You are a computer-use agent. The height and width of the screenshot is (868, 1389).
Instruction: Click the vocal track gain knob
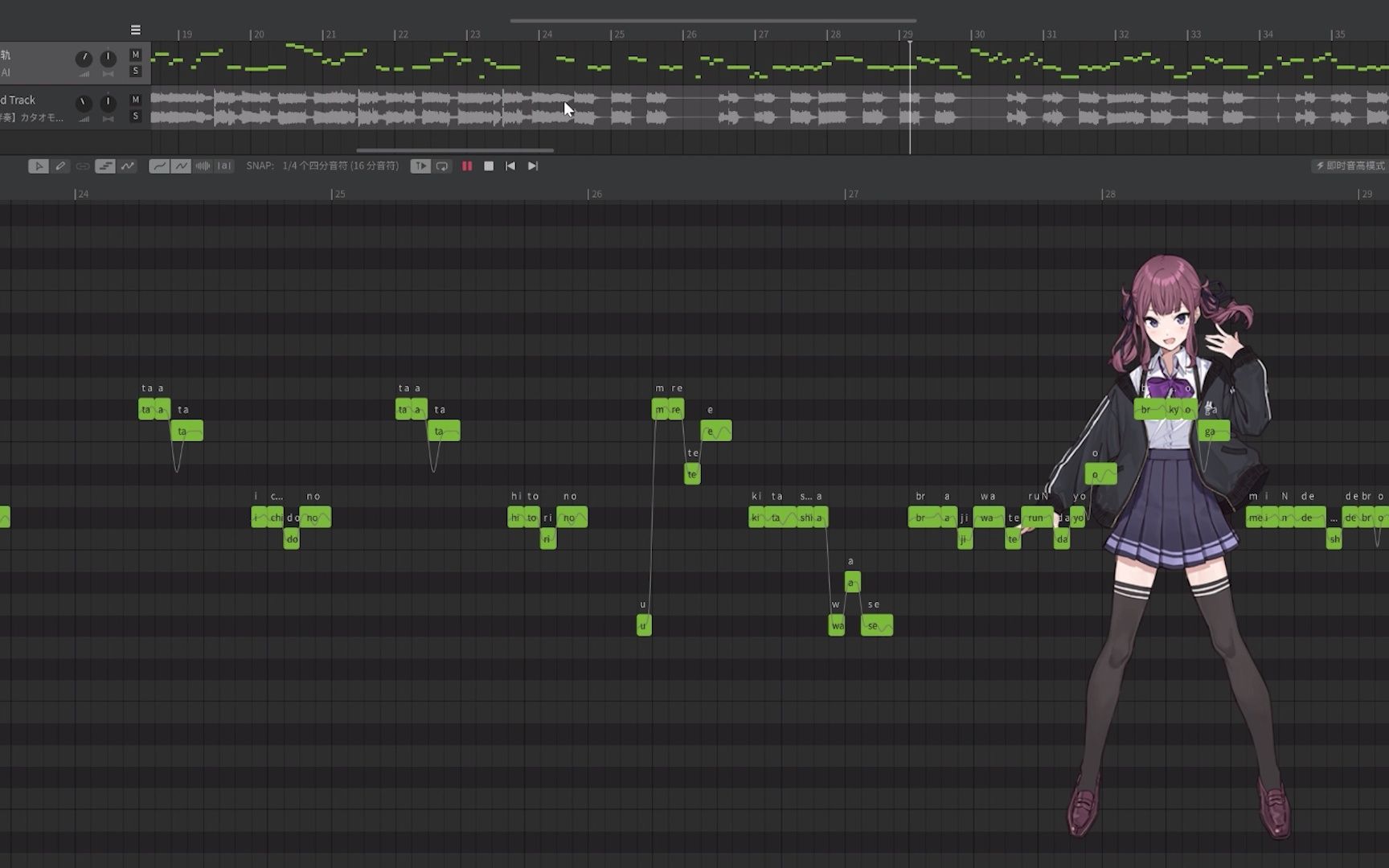[x=84, y=59]
